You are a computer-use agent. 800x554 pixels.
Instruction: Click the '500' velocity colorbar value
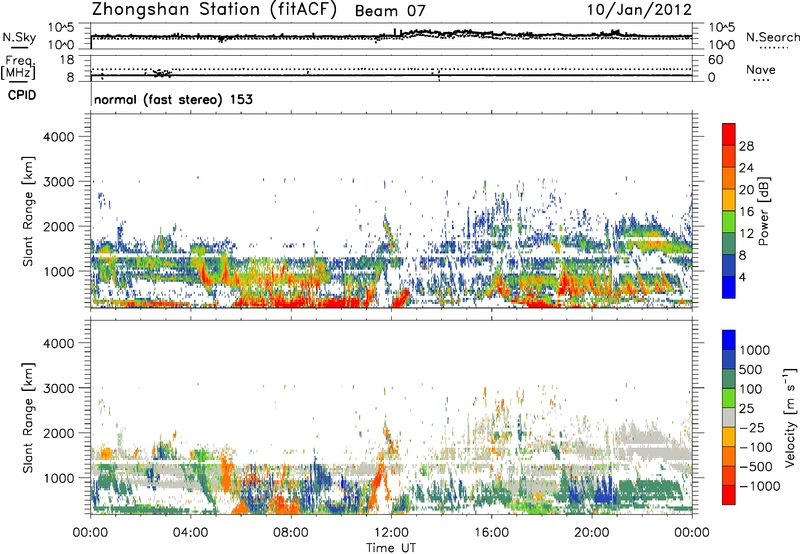click(x=751, y=369)
